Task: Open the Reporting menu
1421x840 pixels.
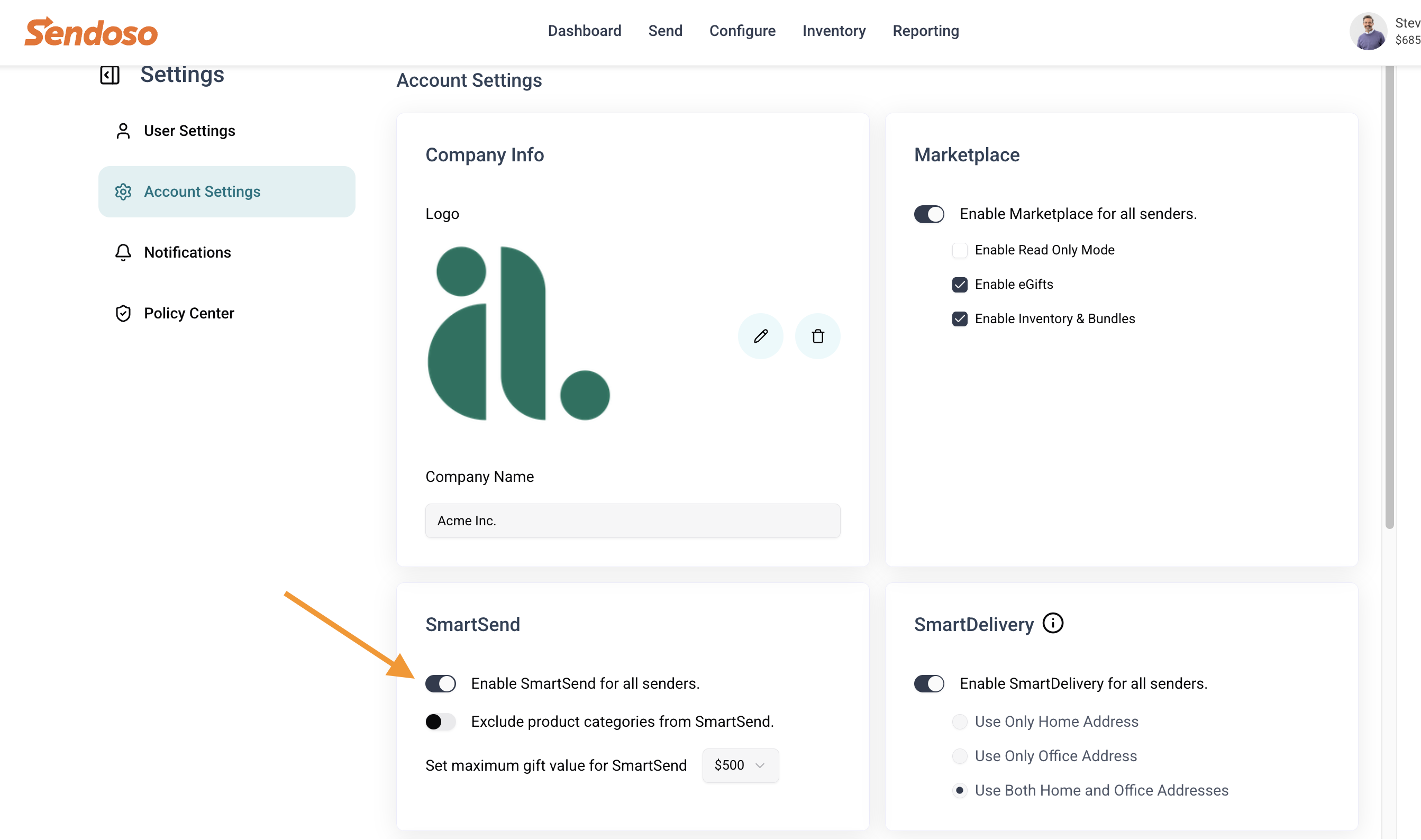Action: click(x=926, y=31)
